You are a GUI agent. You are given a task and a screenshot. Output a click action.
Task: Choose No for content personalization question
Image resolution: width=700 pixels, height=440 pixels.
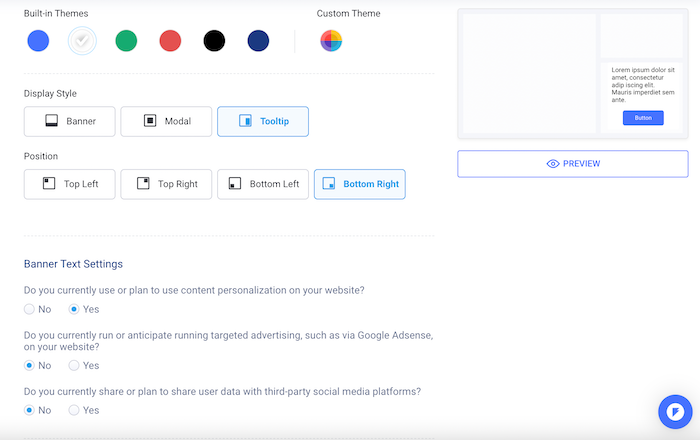coord(29,309)
